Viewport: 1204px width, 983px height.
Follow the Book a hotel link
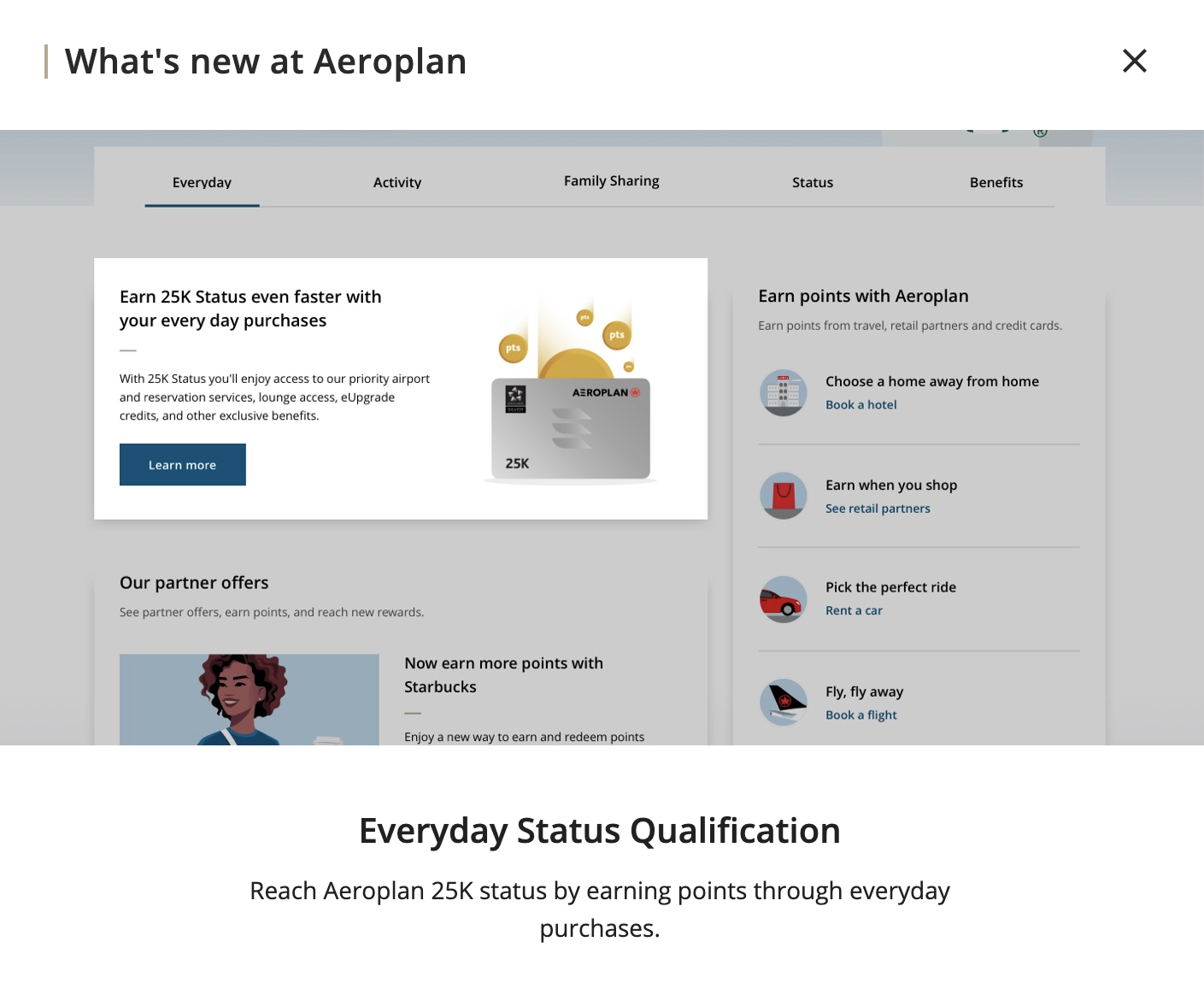pos(860,405)
